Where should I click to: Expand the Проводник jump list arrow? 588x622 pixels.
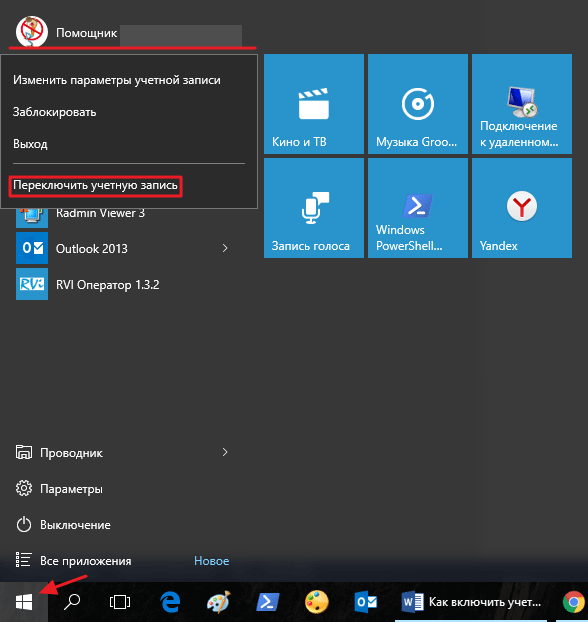pos(225,452)
